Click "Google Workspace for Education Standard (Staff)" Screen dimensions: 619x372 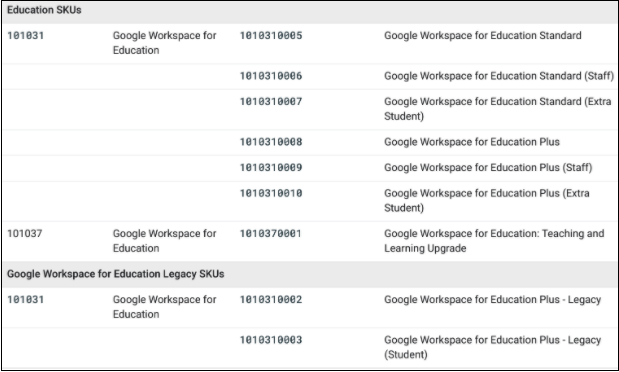(x=499, y=76)
